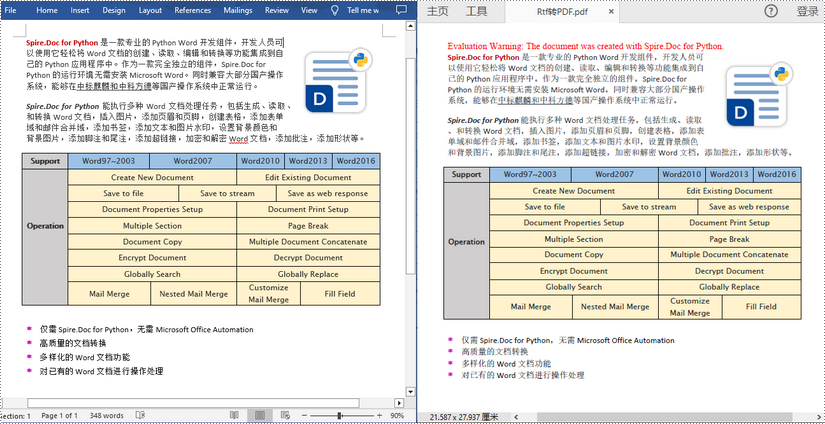Viewport: 825px width, 424px height.
Task: Click Page 1 of 1 in status bar
Action: 59,415
